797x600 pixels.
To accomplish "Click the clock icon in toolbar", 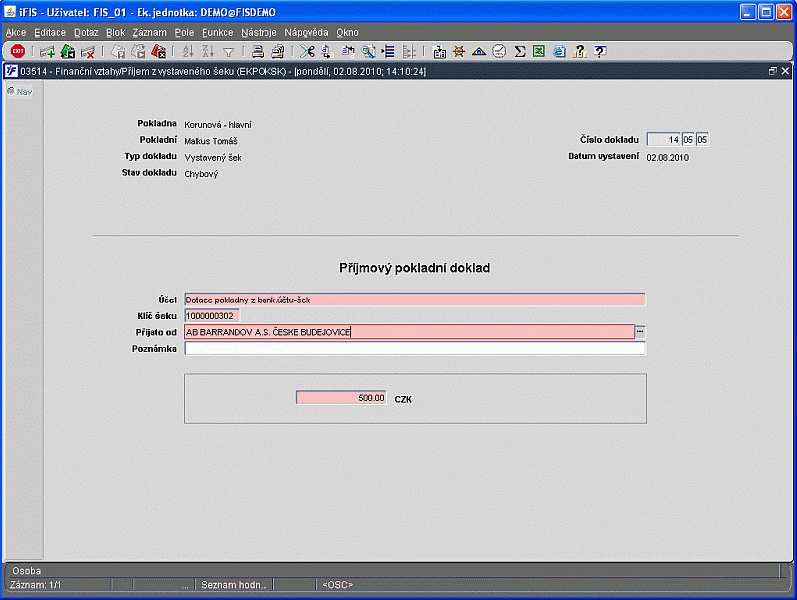I will click(499, 51).
